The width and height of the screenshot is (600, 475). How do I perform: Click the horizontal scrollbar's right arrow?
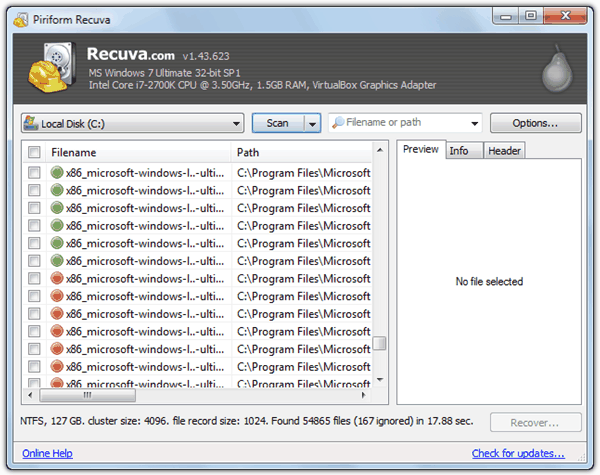(x=364, y=395)
